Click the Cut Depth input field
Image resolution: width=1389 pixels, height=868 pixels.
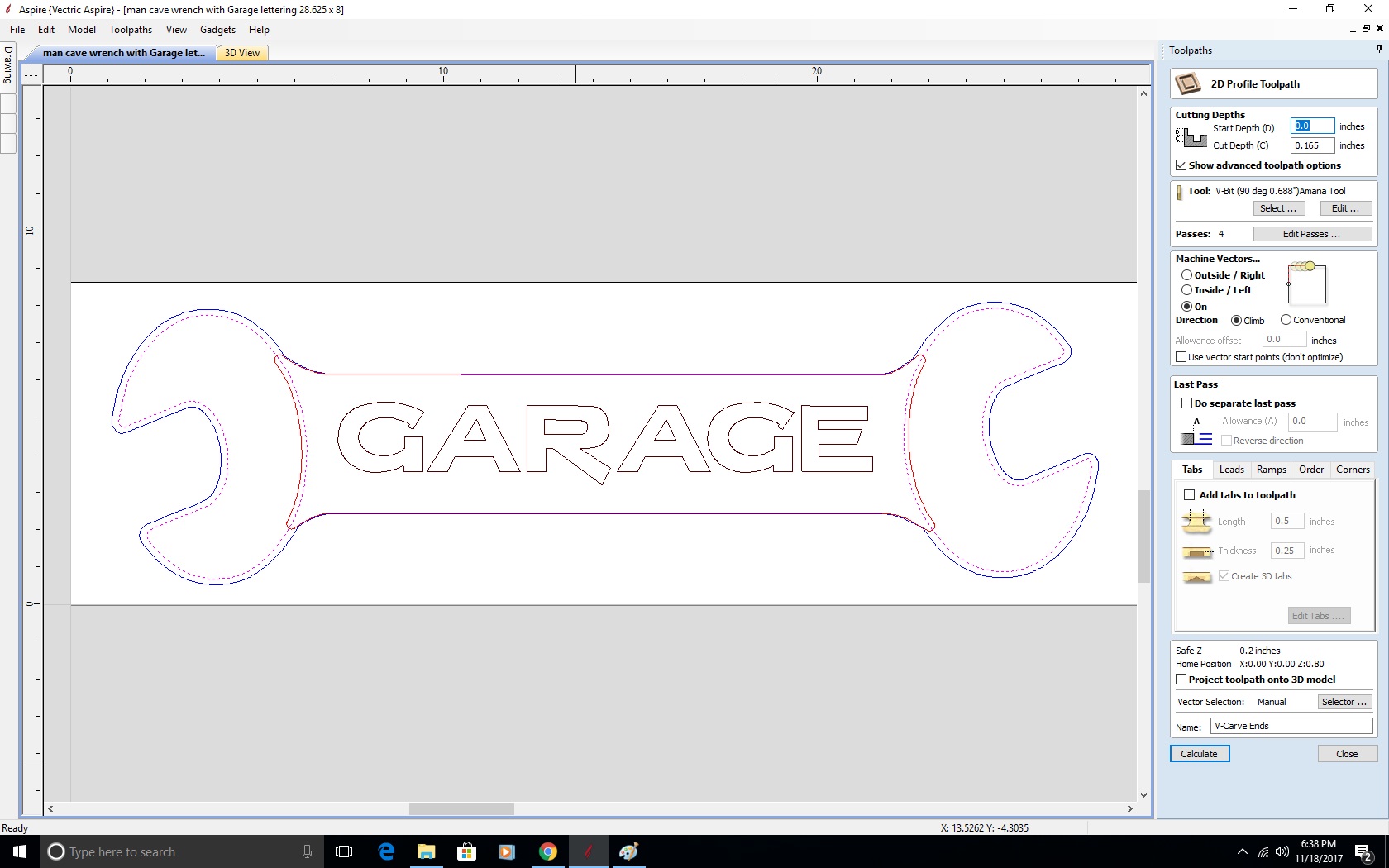1312,145
